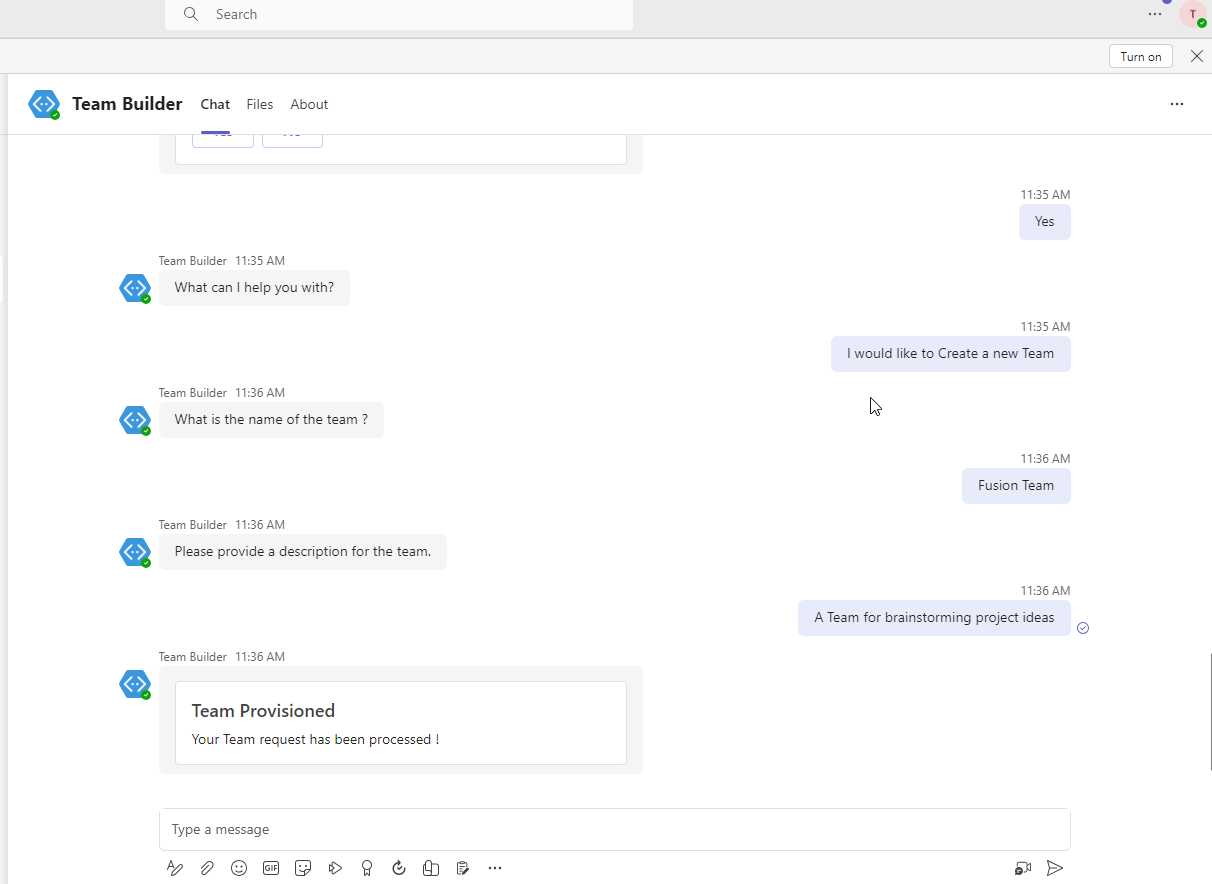Send Praise to a teammate
This screenshot has width=1212, height=884.
[367, 868]
